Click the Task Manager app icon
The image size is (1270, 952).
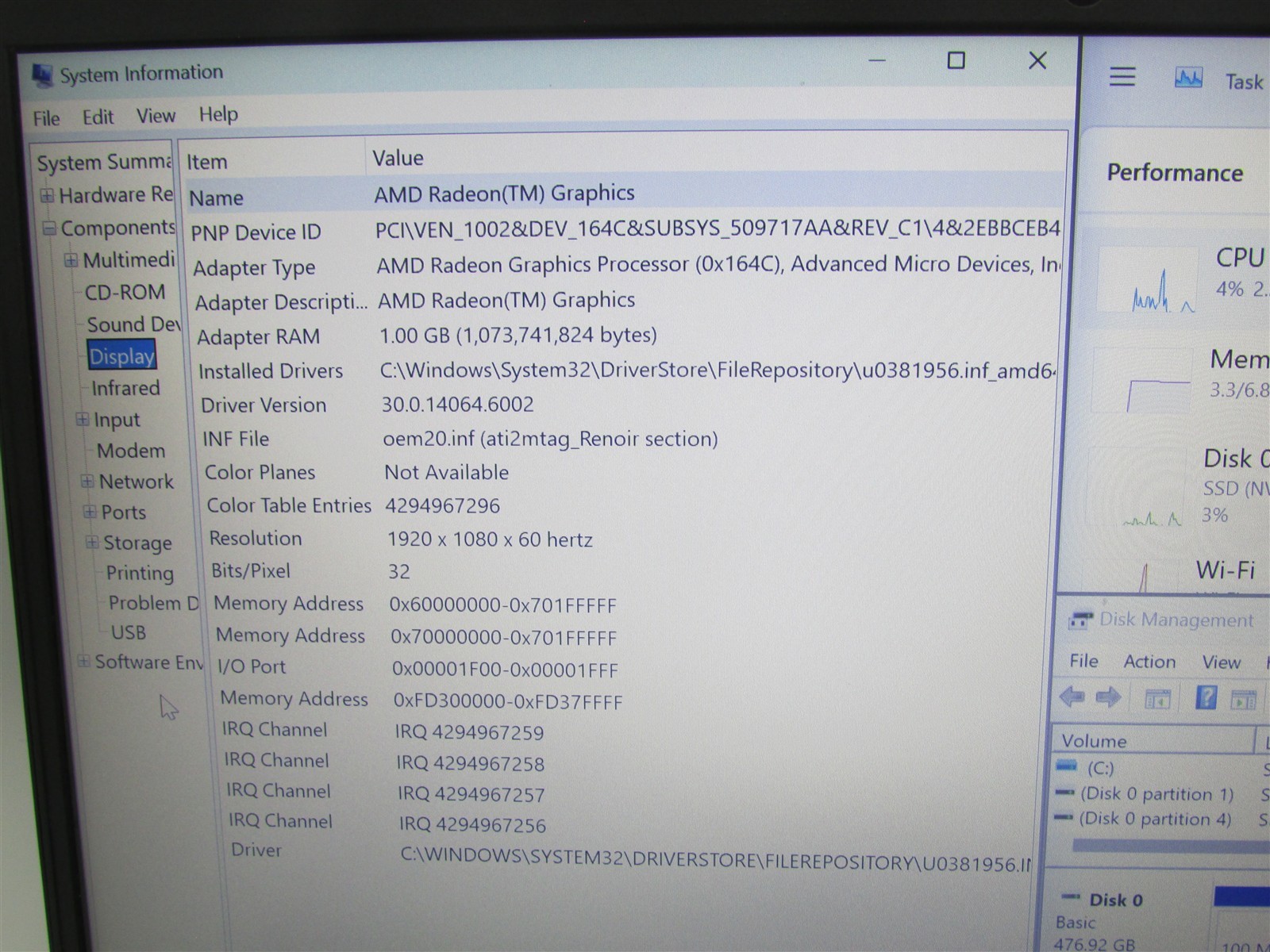[x=1188, y=78]
